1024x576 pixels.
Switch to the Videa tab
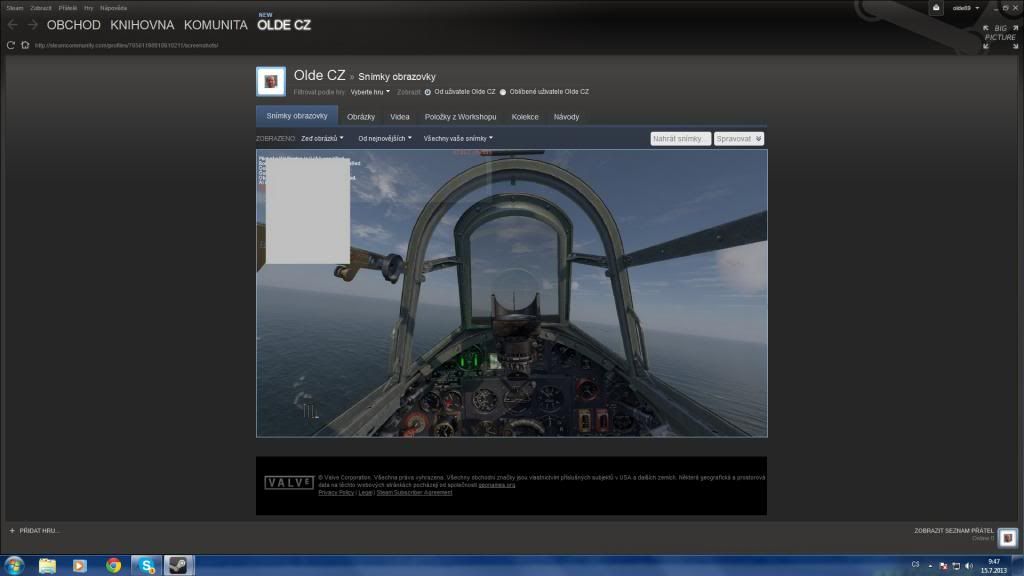pyautogui.click(x=400, y=117)
